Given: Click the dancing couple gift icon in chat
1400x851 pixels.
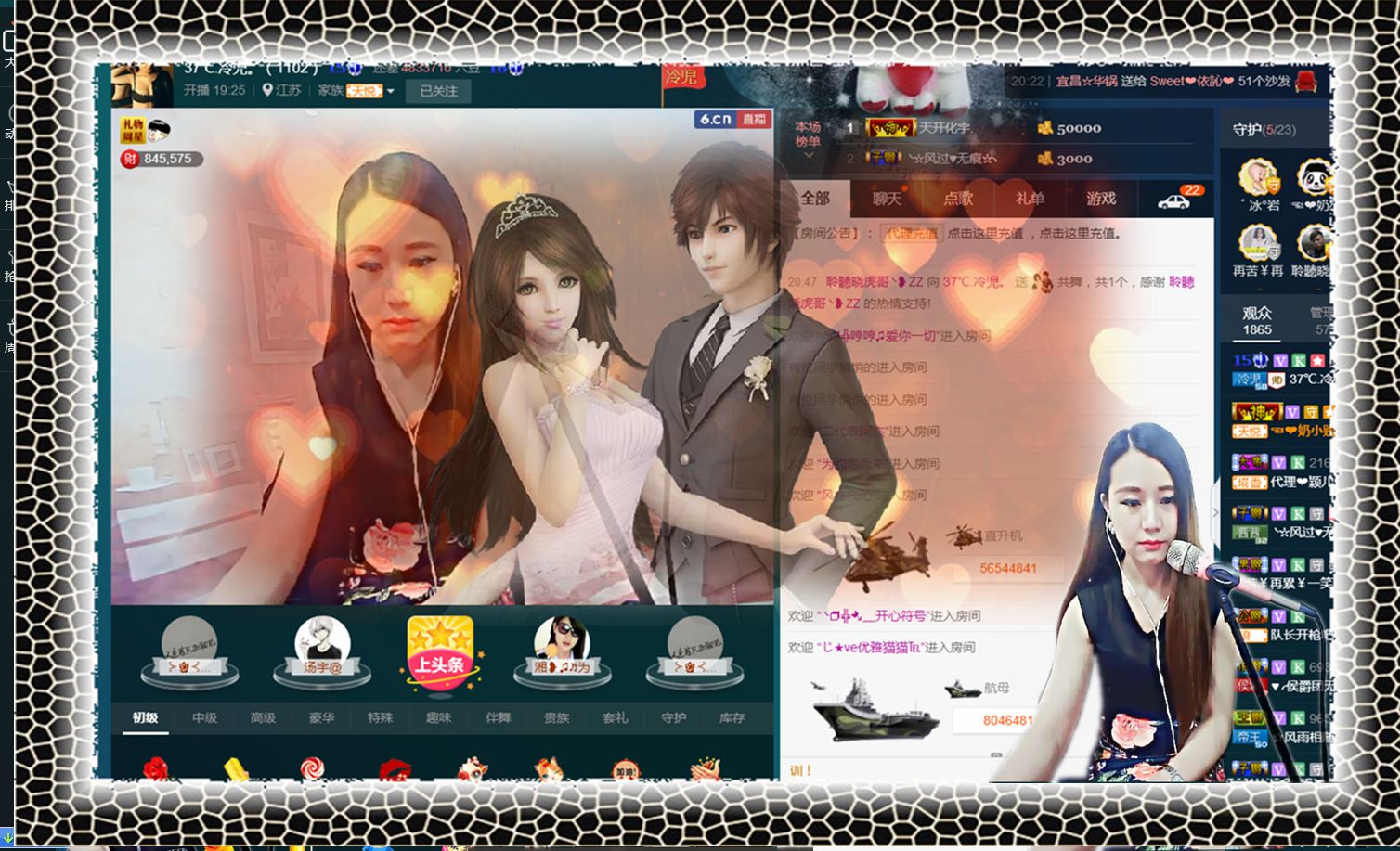Looking at the screenshot, I should tap(1043, 281).
